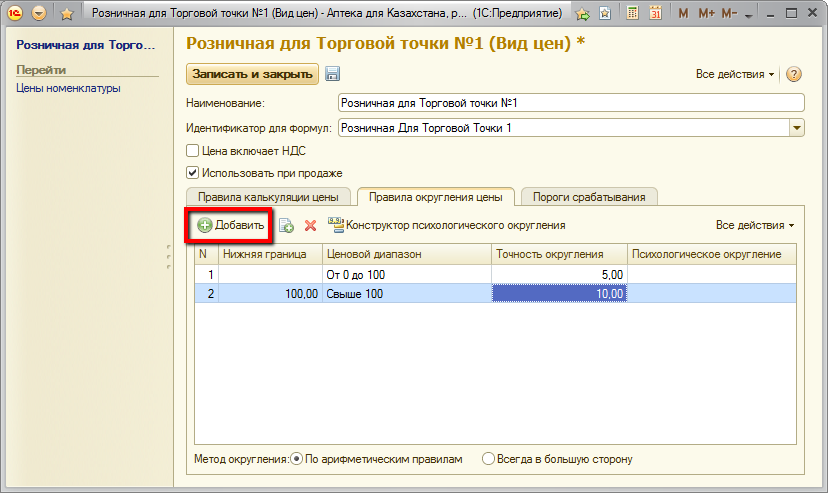
Task: Click the save diskette icon
Action: [333, 74]
